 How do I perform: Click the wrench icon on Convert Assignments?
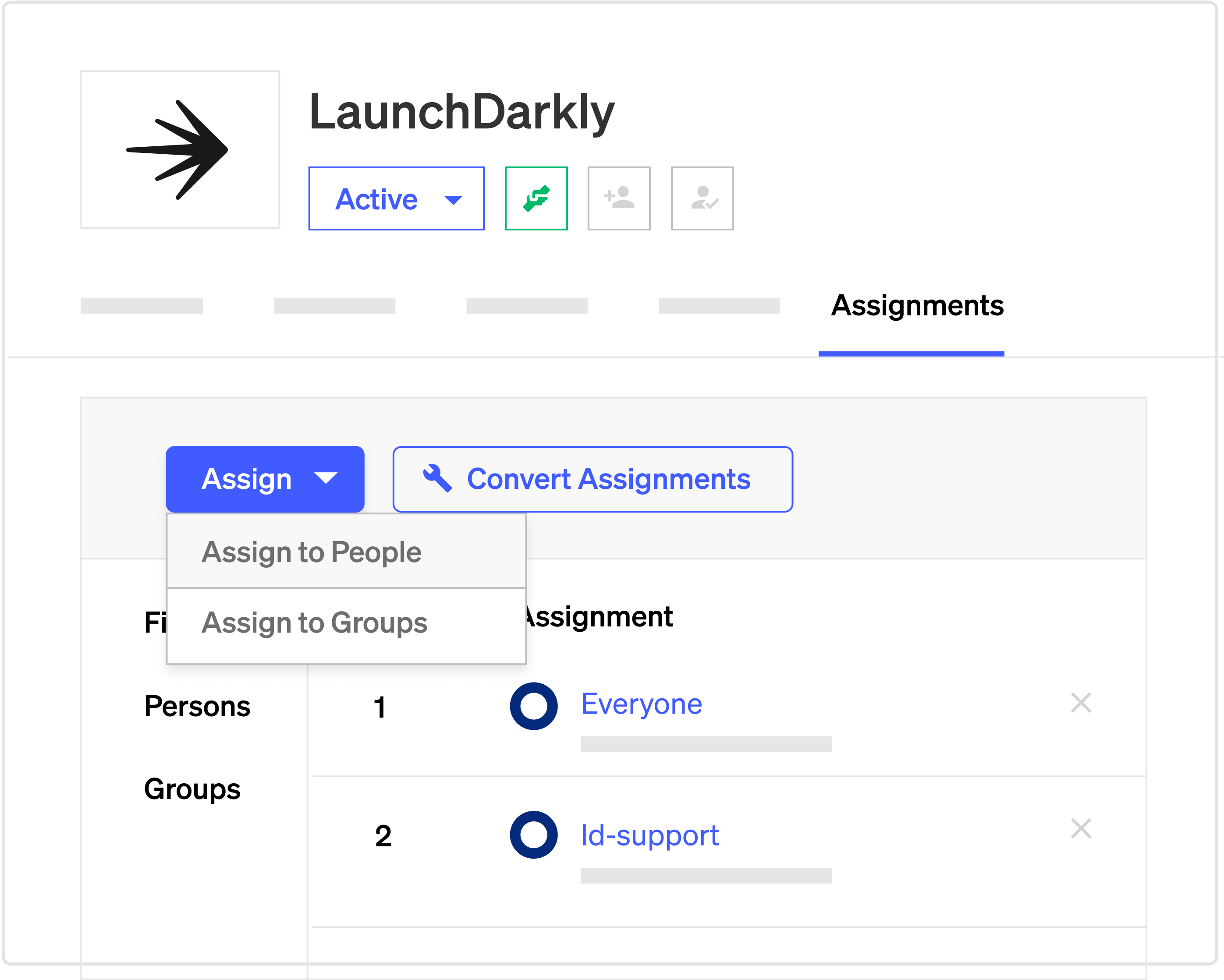coord(437,480)
